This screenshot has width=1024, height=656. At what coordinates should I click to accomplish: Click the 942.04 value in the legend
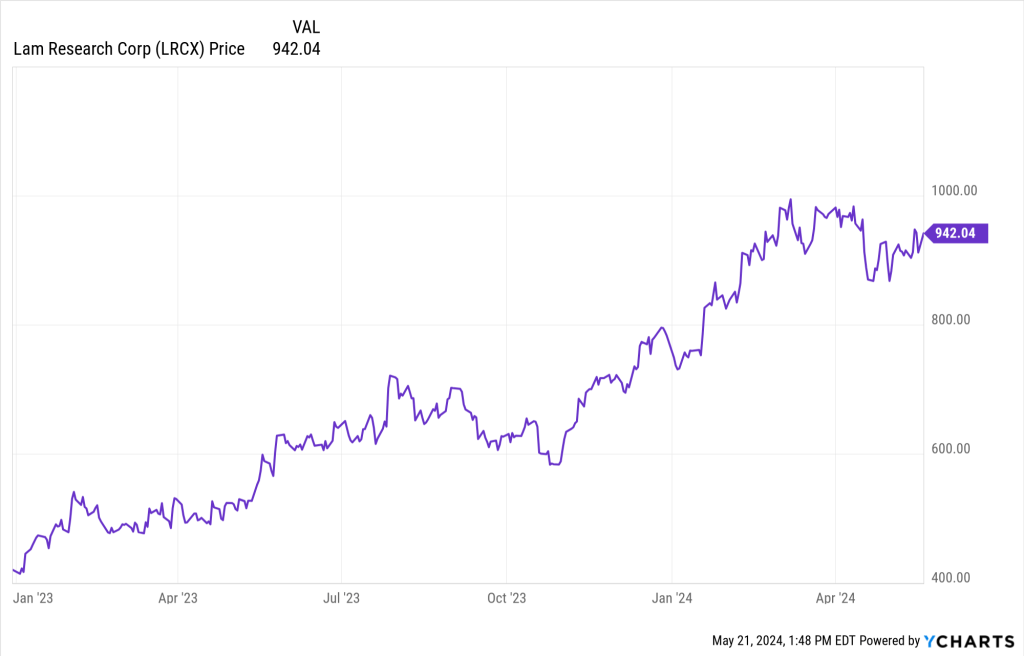296,48
